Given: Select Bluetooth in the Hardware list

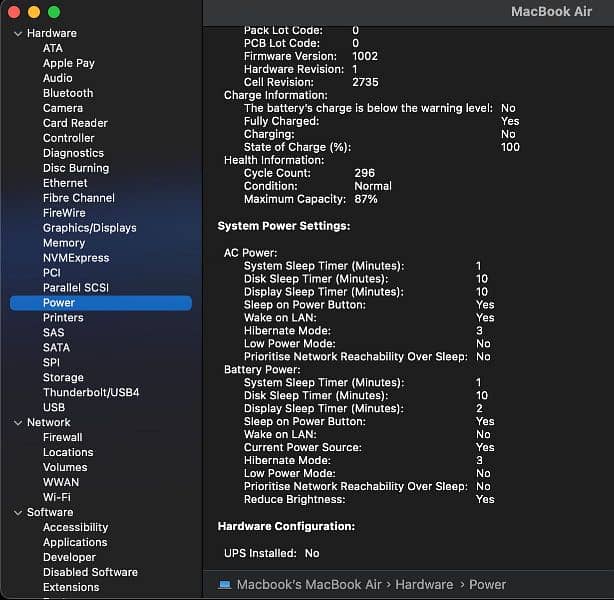Looking at the screenshot, I should [68, 93].
